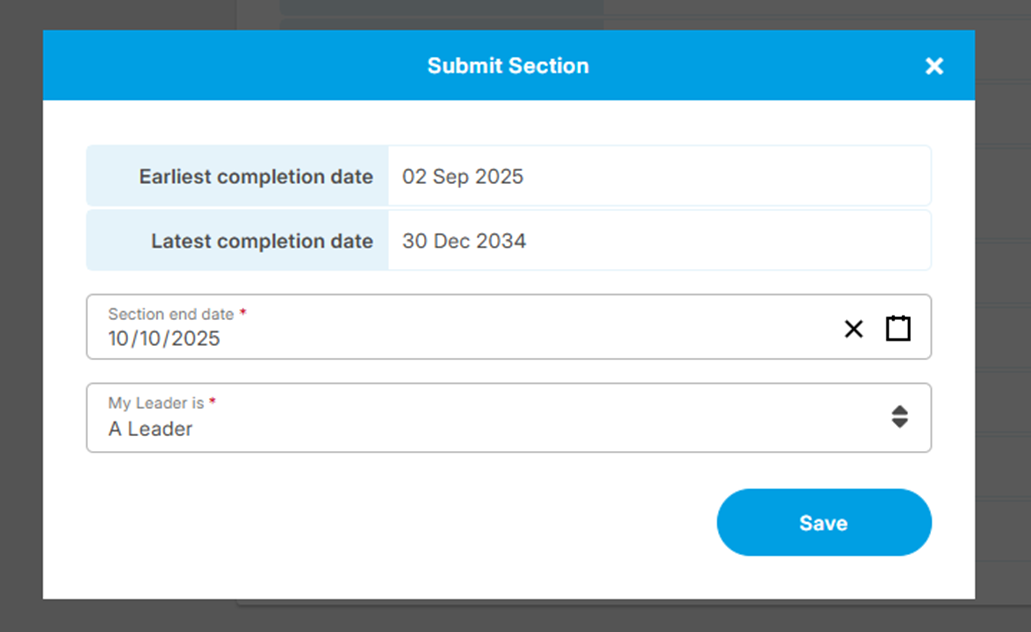Click the red asterisk beside Section end date

pos(243,313)
